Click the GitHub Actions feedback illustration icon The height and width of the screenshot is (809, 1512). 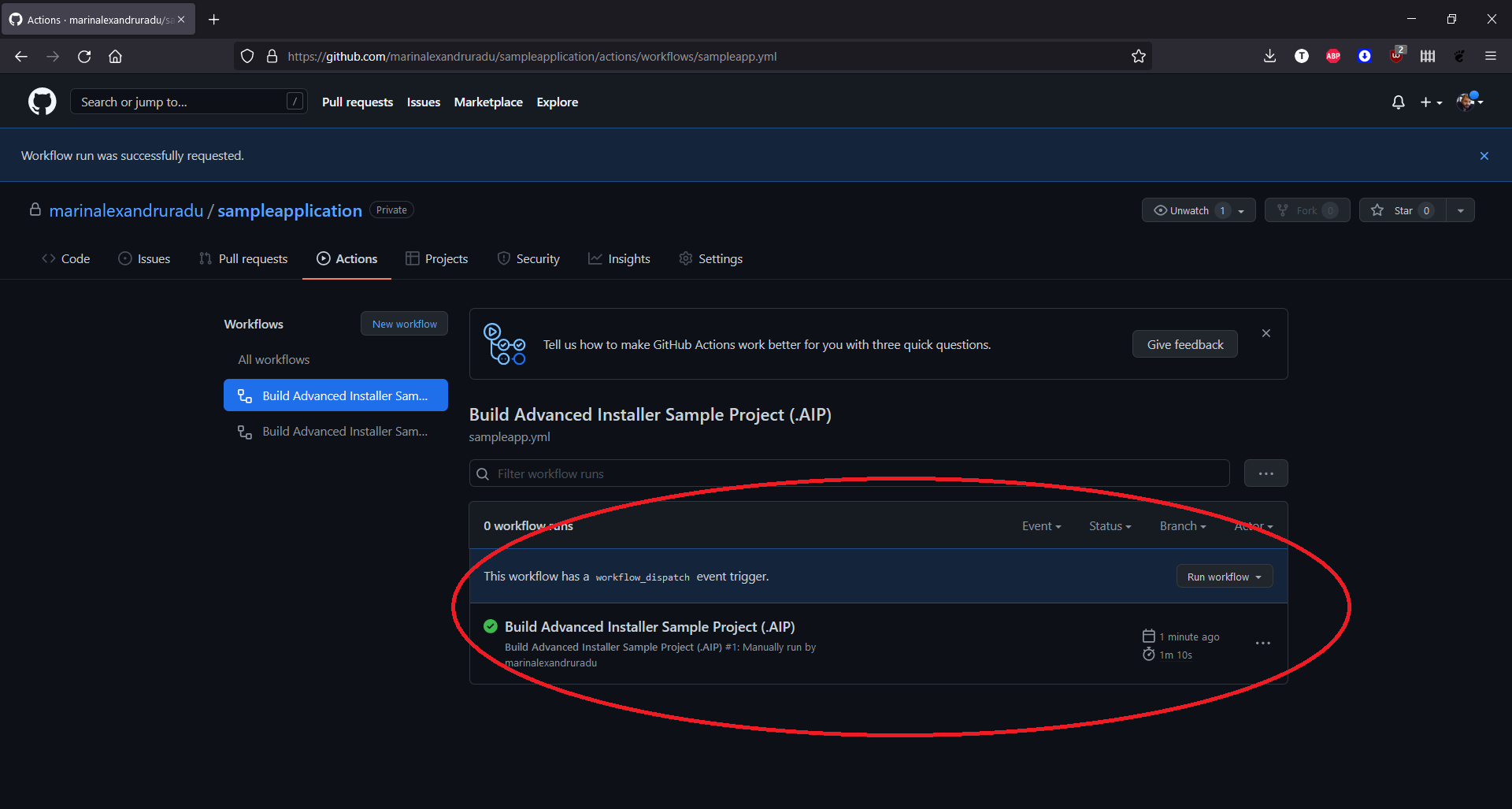click(504, 344)
